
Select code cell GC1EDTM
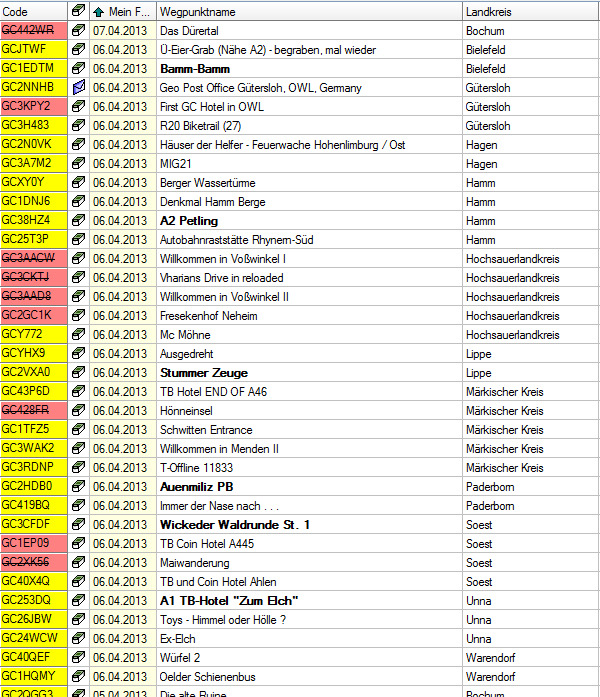(x=34, y=68)
